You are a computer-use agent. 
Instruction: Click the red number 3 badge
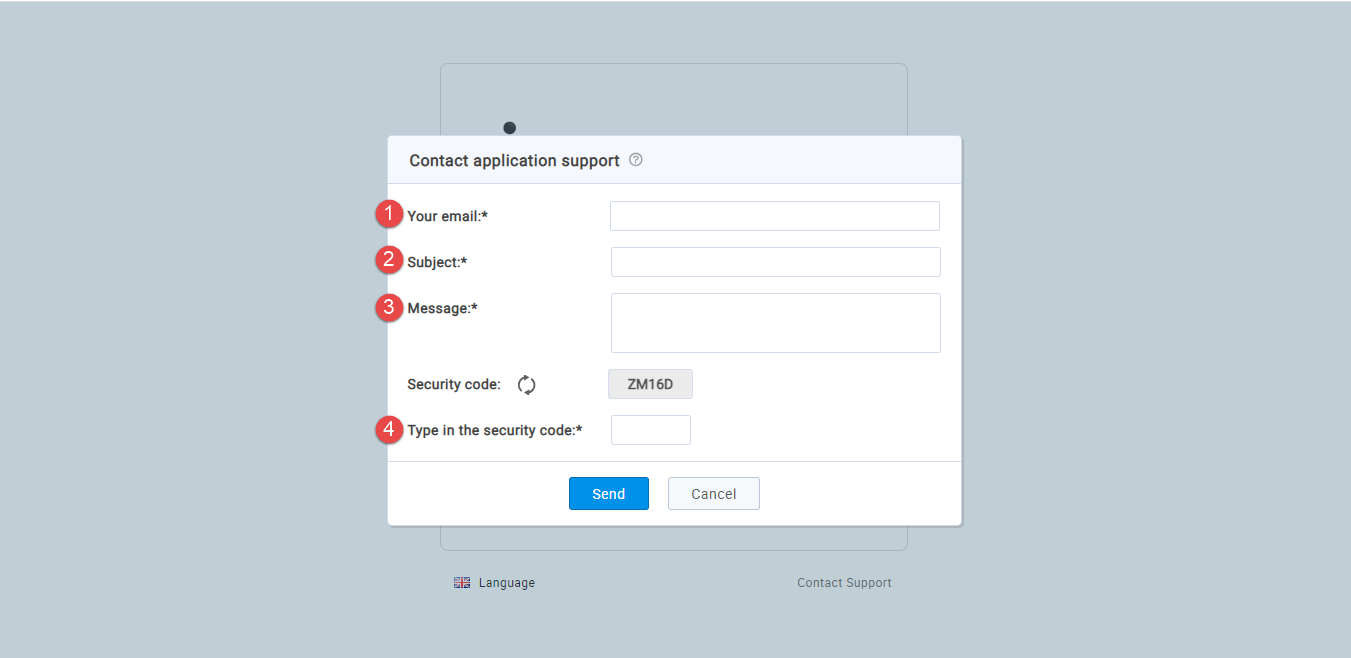(x=389, y=308)
